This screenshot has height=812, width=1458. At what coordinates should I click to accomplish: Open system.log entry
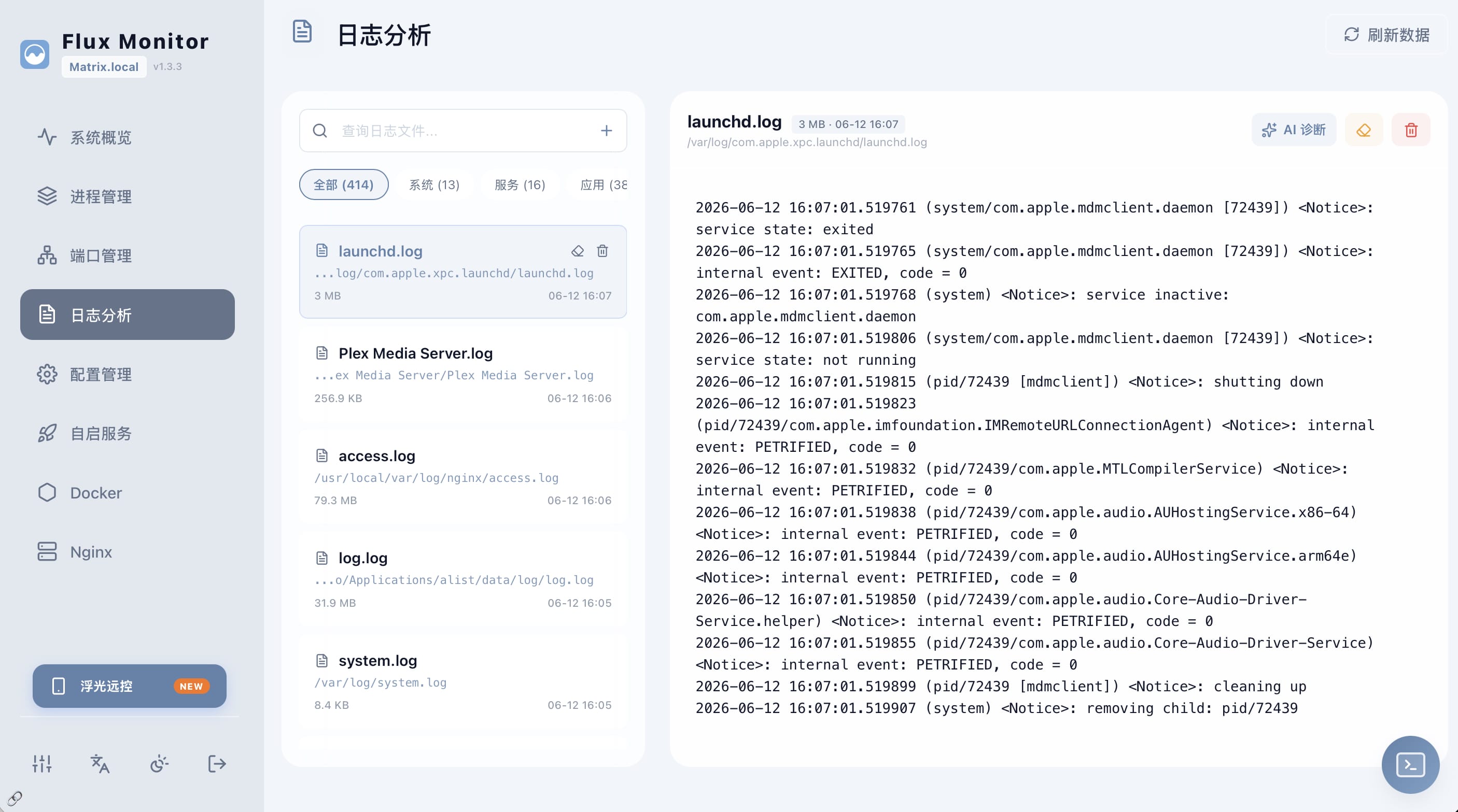(x=463, y=681)
